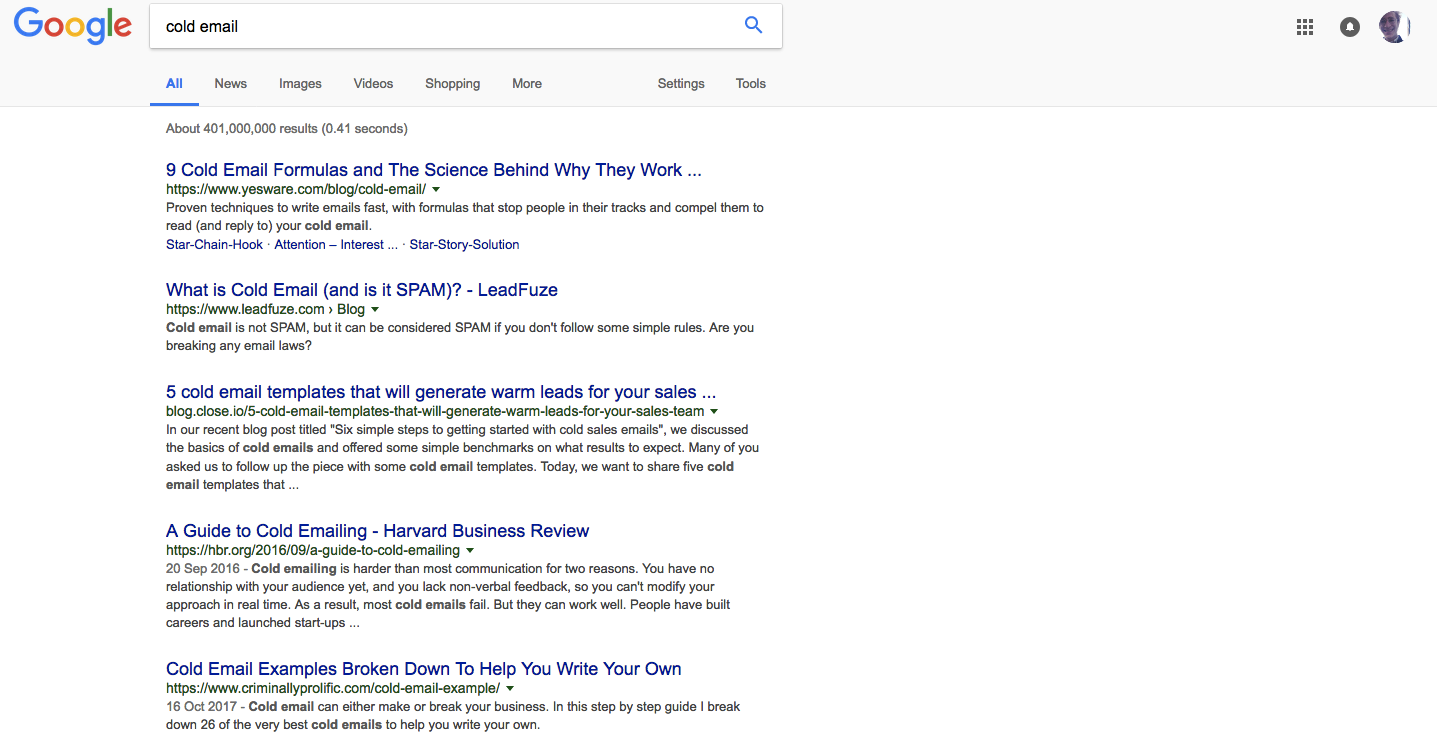
Task: Switch to the Videos tab
Action: (x=373, y=84)
